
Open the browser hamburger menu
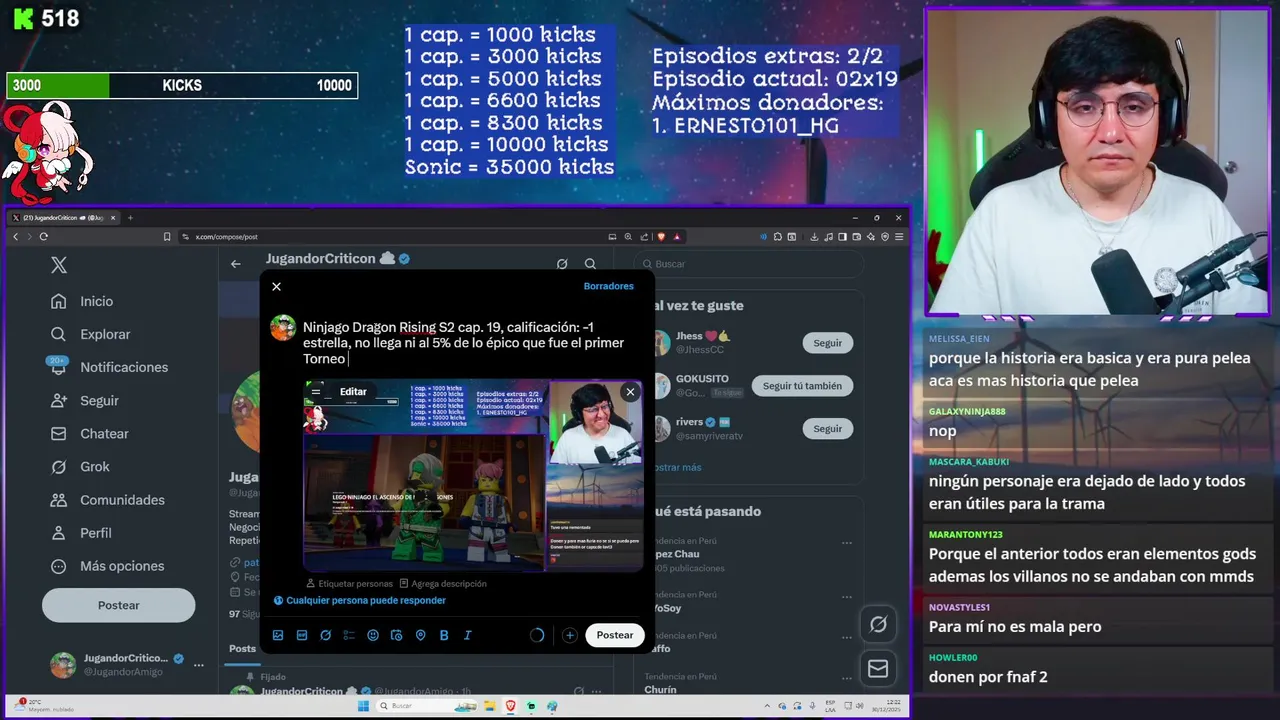[899, 237]
